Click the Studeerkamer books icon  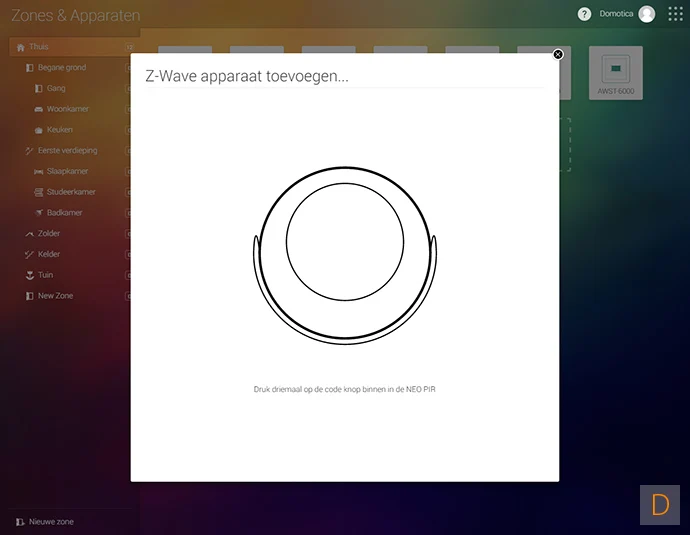38,192
